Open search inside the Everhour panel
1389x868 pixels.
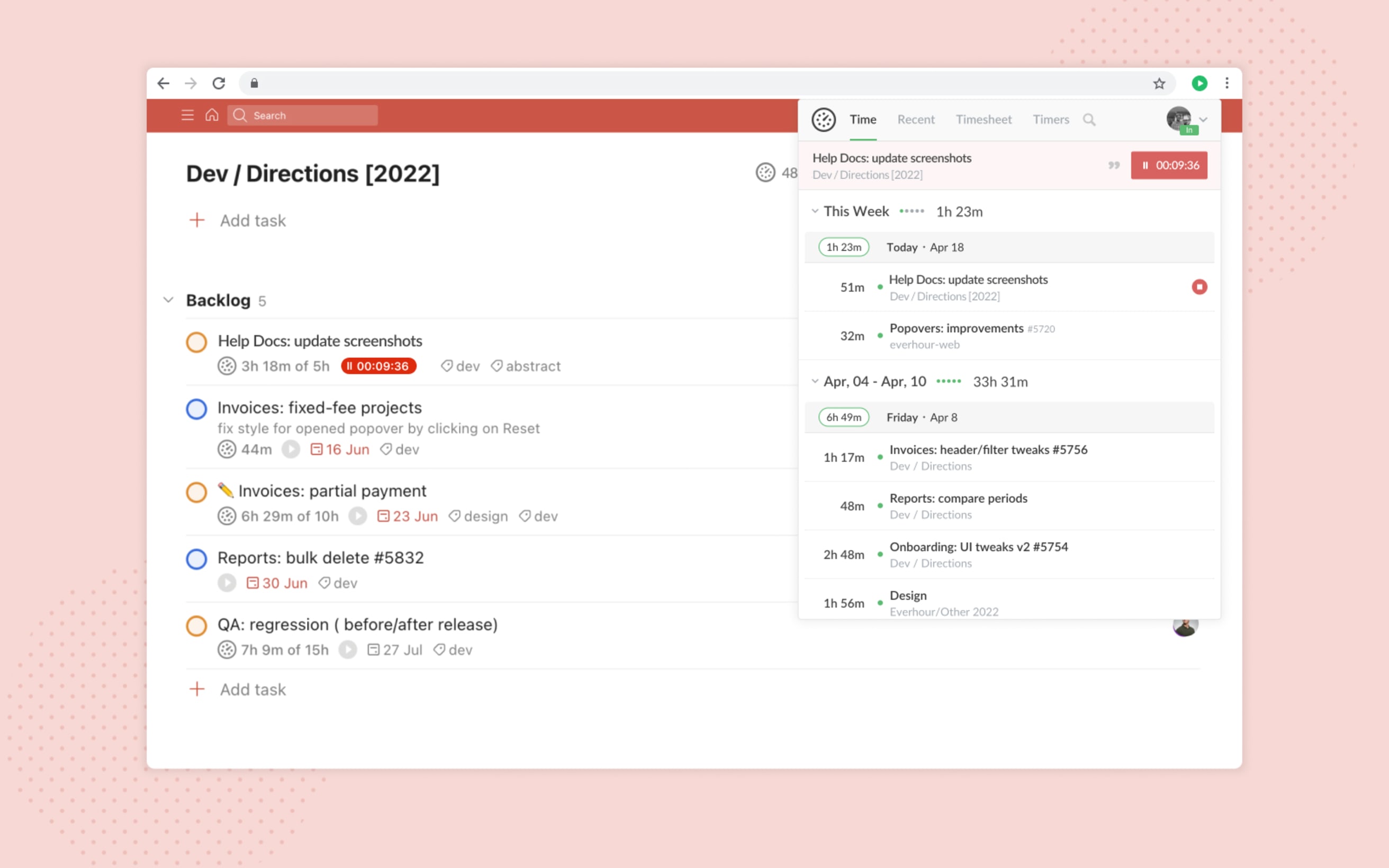(1089, 120)
